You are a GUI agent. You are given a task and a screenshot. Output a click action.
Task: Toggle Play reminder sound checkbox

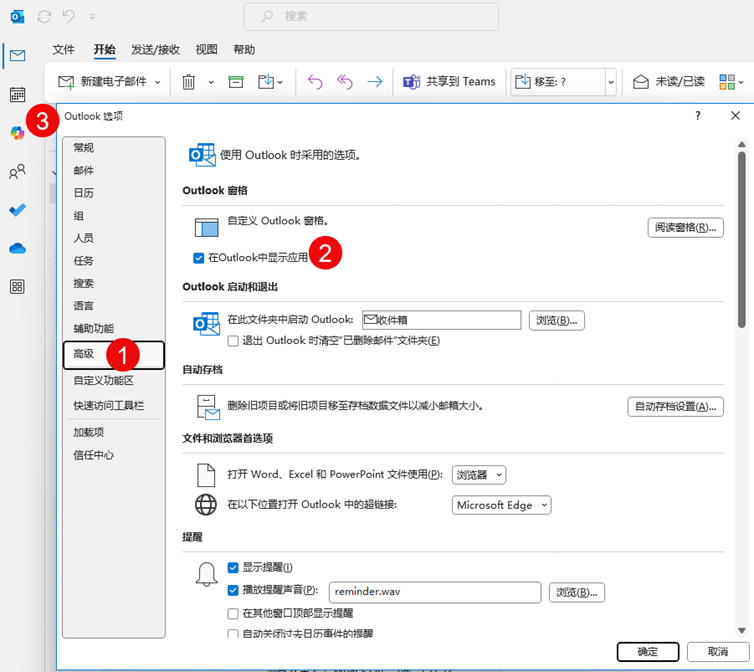(x=233, y=590)
